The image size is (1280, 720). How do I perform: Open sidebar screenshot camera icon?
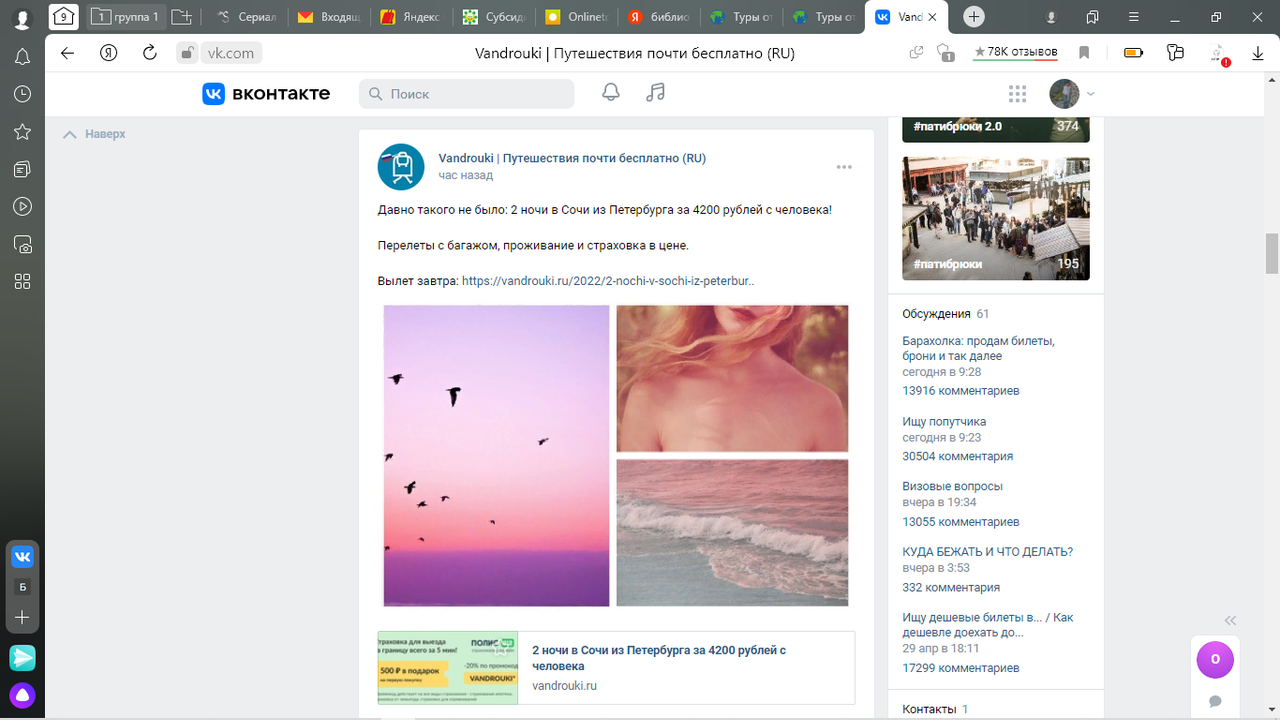coord(22,244)
